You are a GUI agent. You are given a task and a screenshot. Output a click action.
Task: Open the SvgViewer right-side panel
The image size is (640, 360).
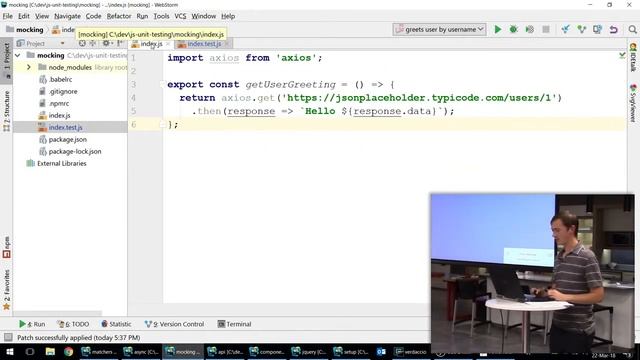tap(633, 103)
